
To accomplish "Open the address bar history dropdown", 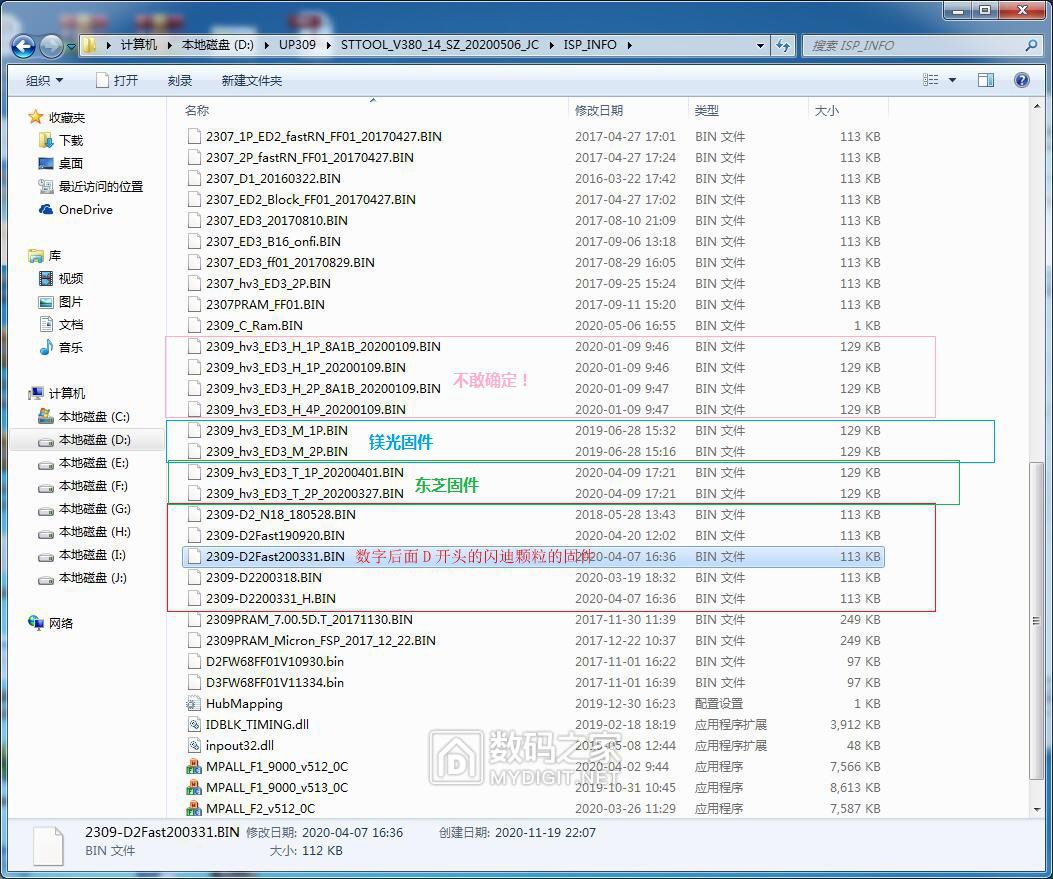I will [x=760, y=46].
